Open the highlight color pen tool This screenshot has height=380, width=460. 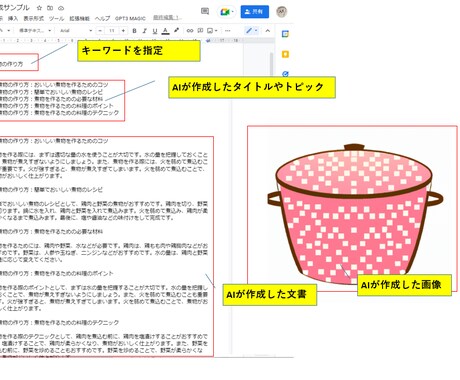(x=176, y=31)
